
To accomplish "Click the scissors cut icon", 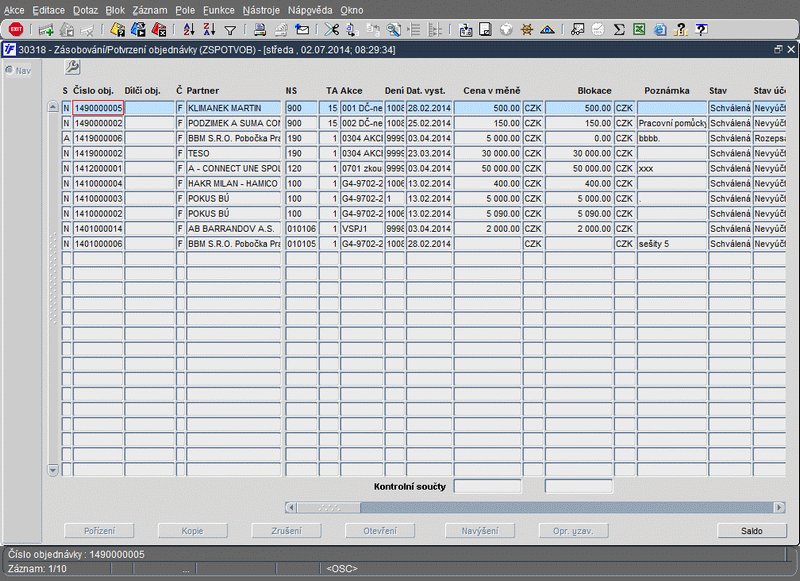I will coord(332,30).
